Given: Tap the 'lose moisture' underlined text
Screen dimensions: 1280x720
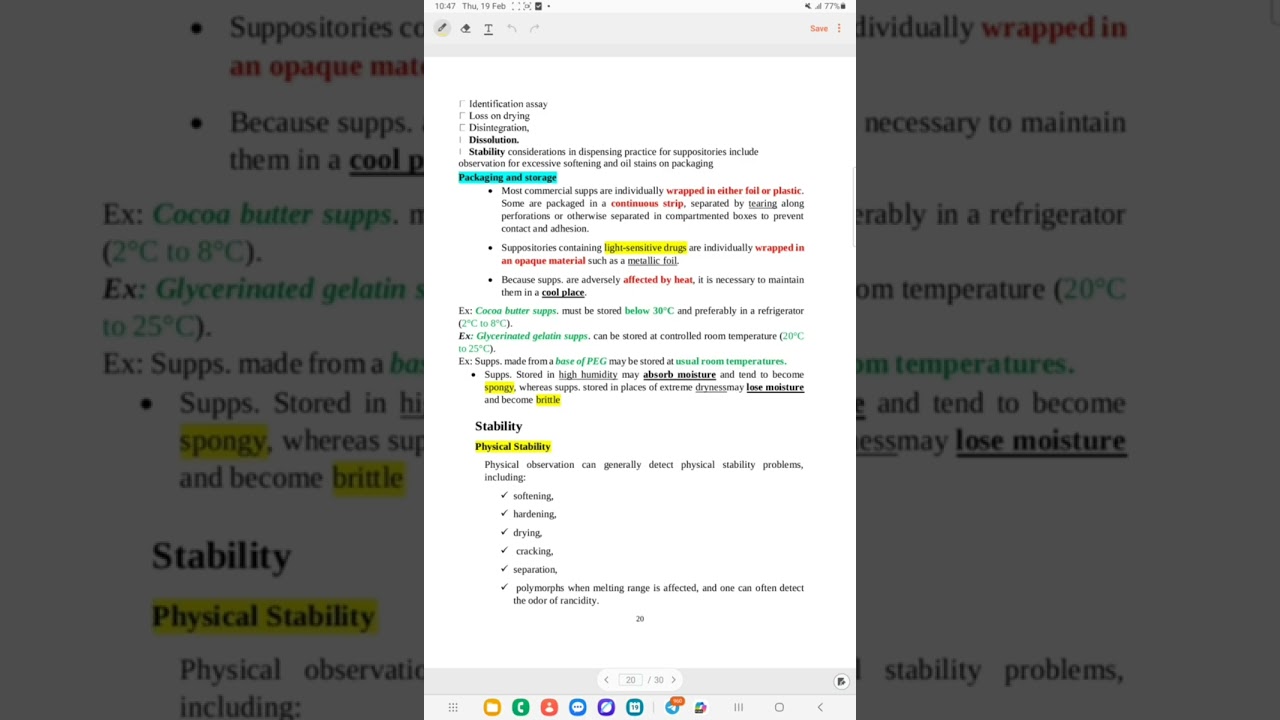Looking at the screenshot, I should pos(775,387).
